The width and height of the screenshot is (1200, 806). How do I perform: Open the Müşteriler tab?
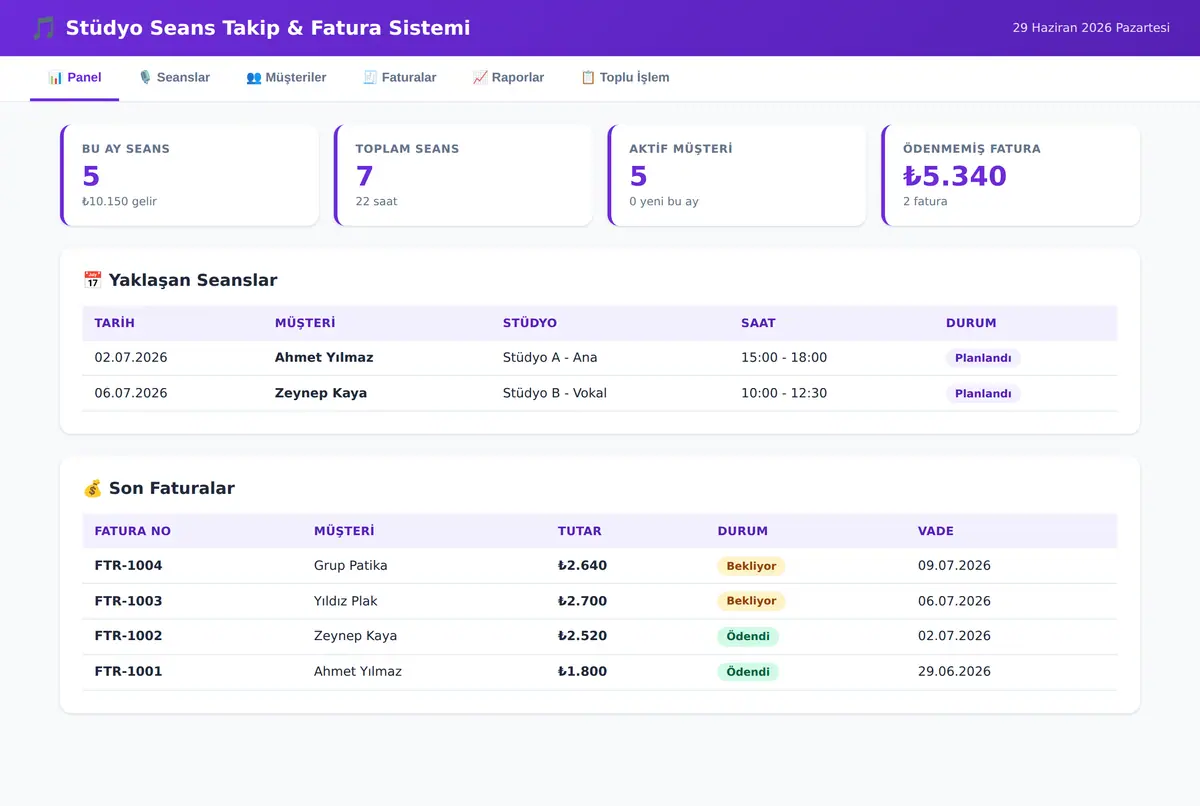point(286,78)
